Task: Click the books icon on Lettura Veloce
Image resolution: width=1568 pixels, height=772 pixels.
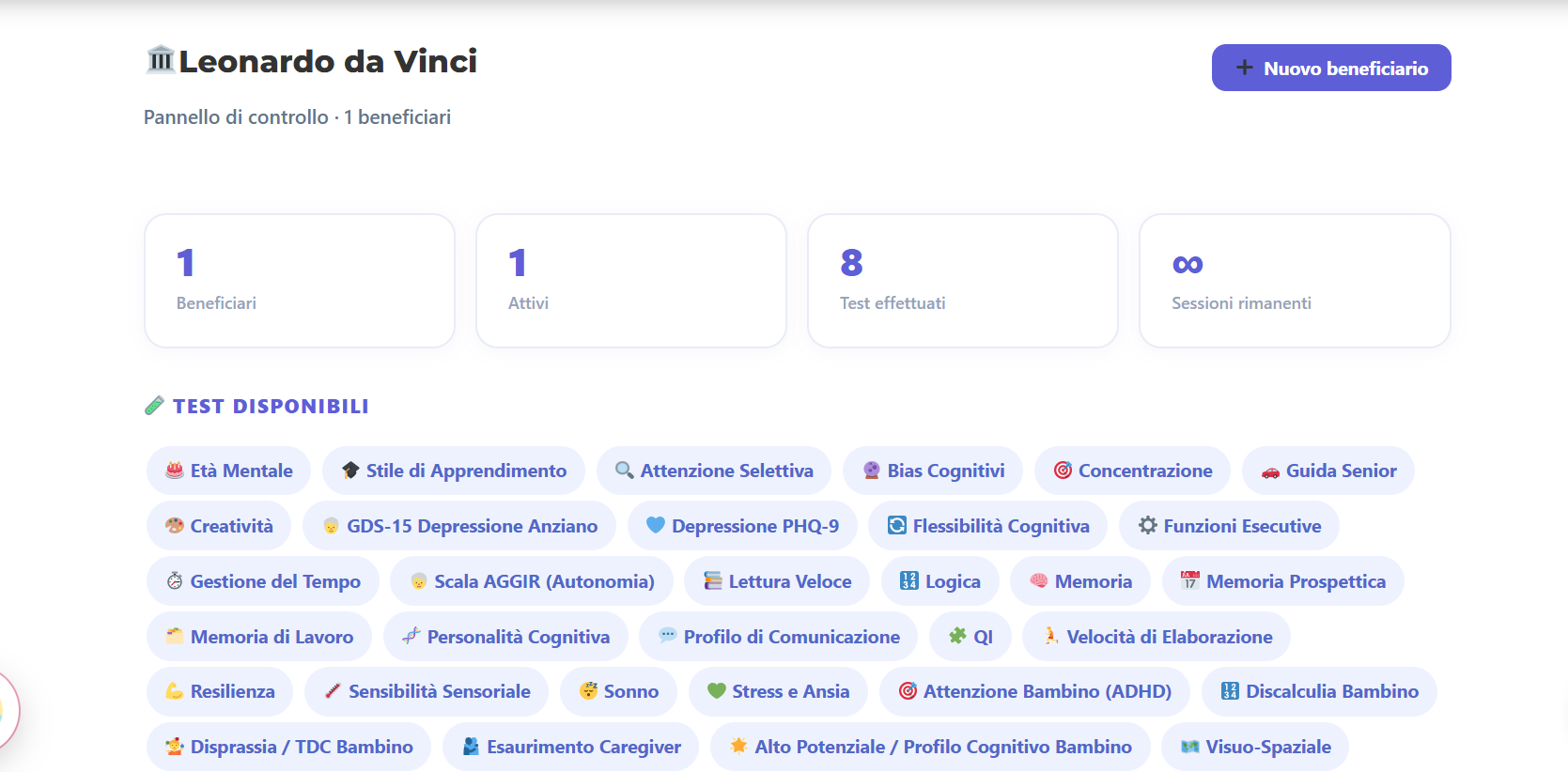Action: [x=713, y=581]
